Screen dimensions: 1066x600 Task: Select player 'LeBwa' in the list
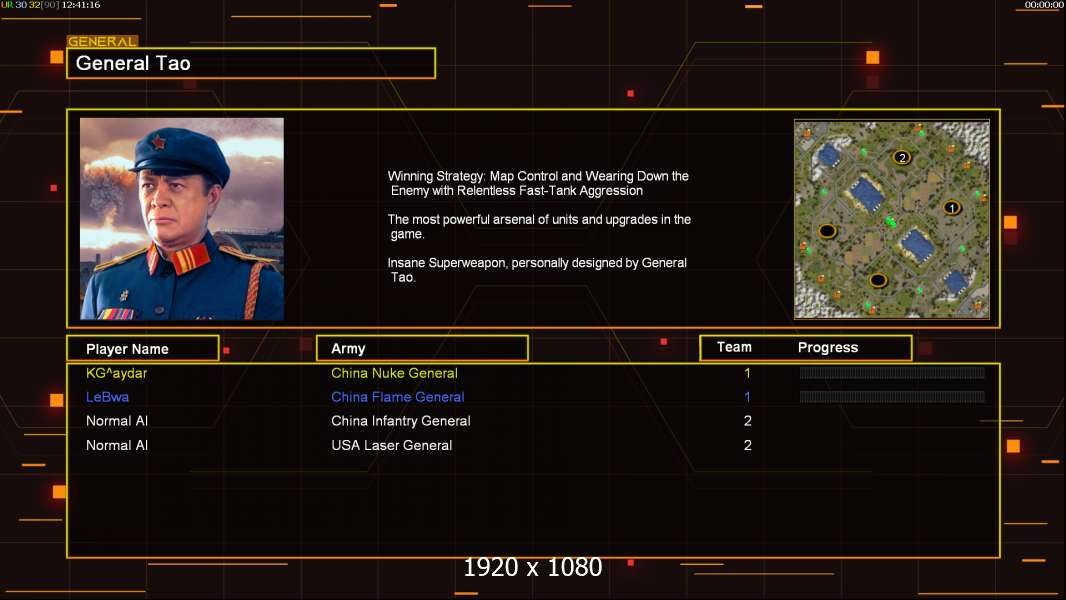(x=107, y=397)
